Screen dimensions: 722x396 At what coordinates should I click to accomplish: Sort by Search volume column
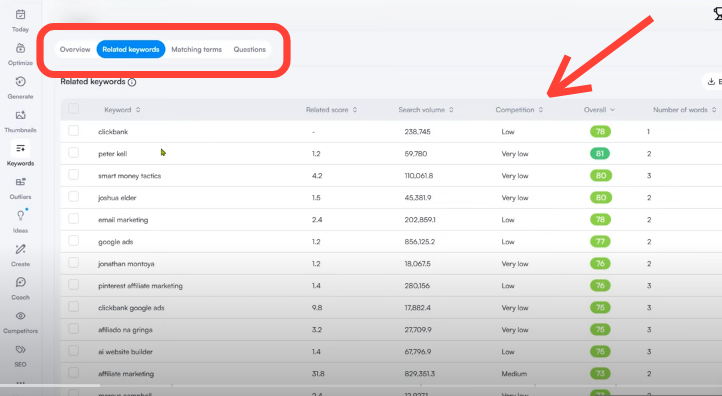tap(426, 110)
